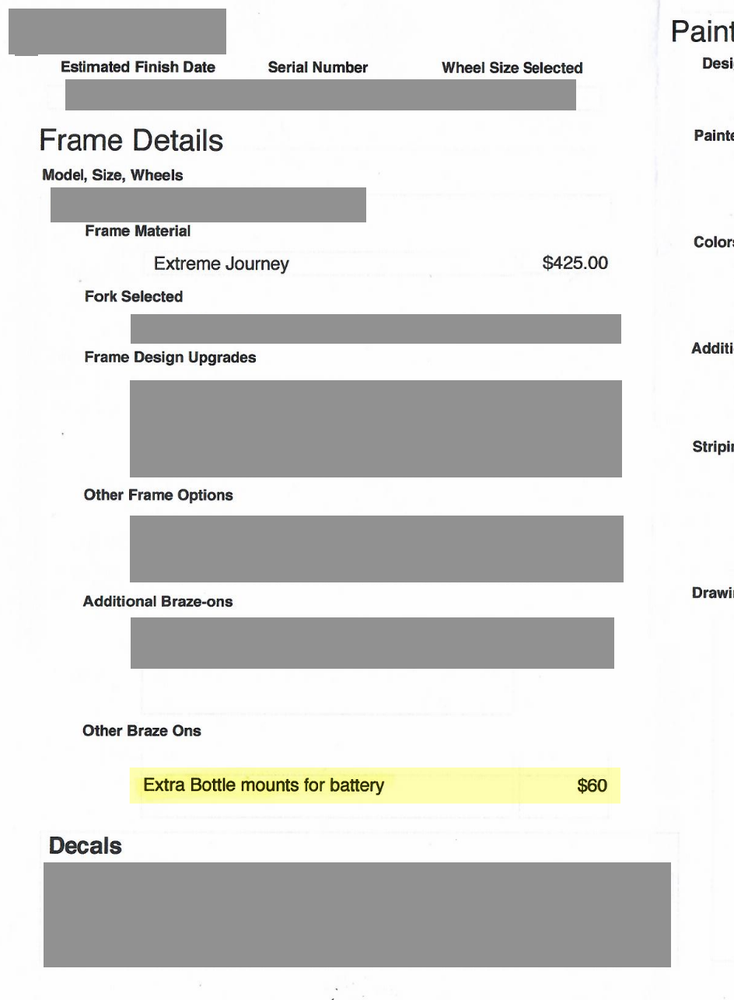This screenshot has height=1000, width=734.
Task: Select the Fork Selected label
Action: (134, 297)
